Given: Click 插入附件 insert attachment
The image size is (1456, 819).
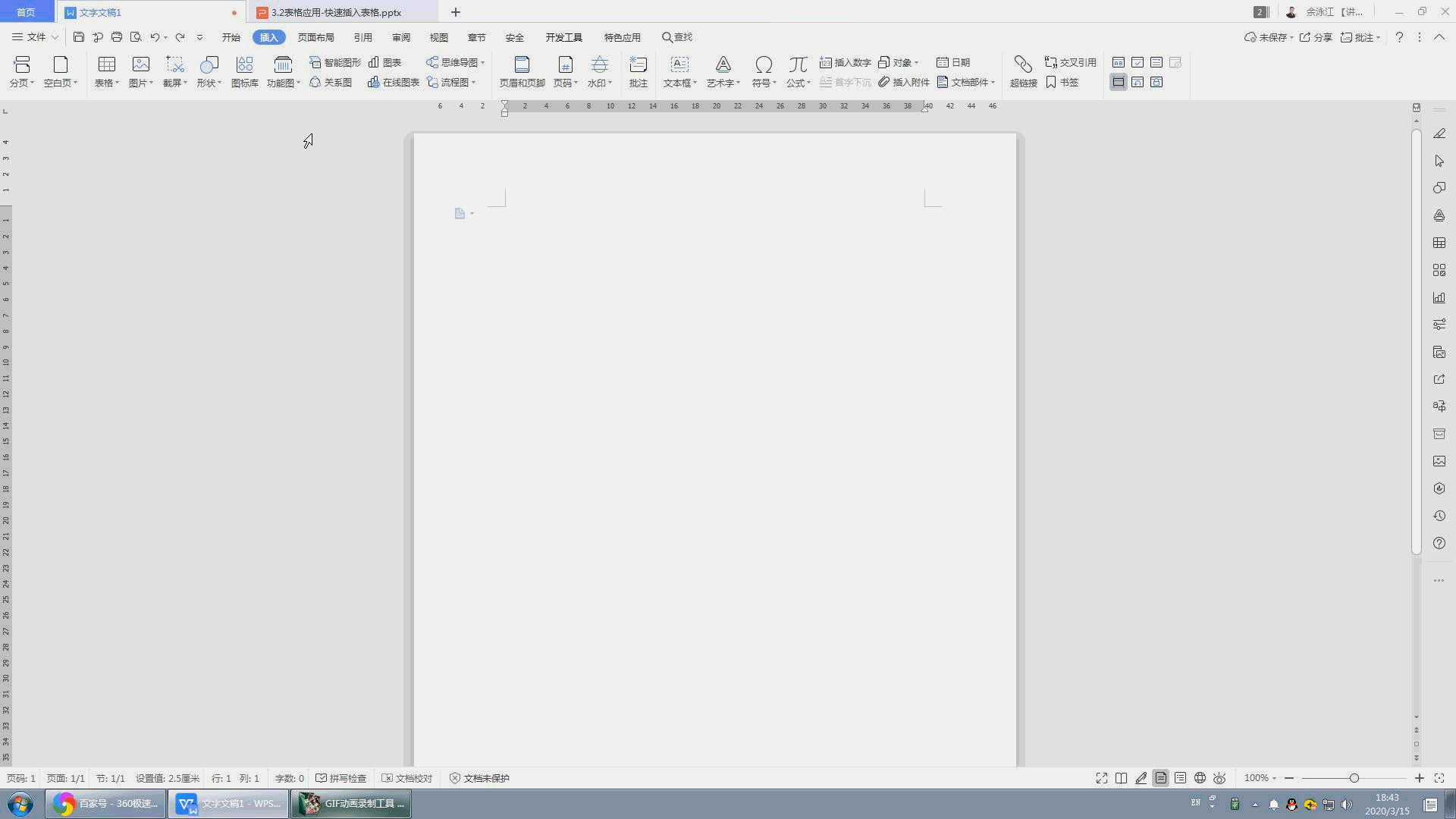Looking at the screenshot, I should point(904,82).
